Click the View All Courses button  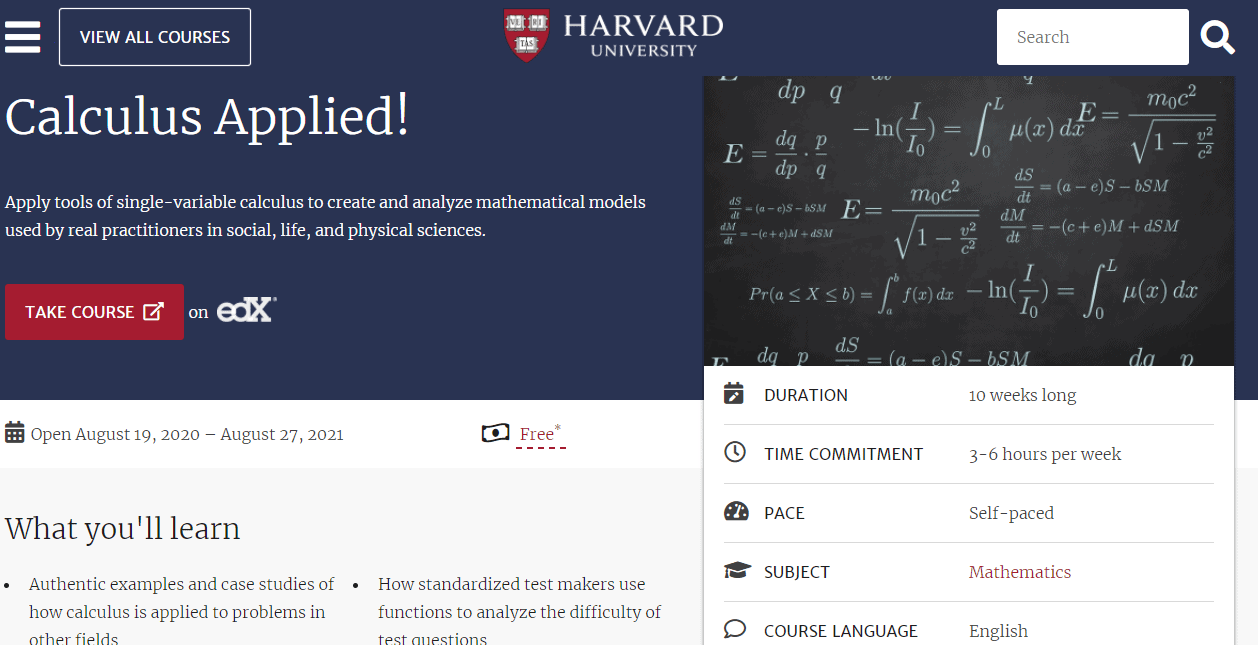pos(155,37)
